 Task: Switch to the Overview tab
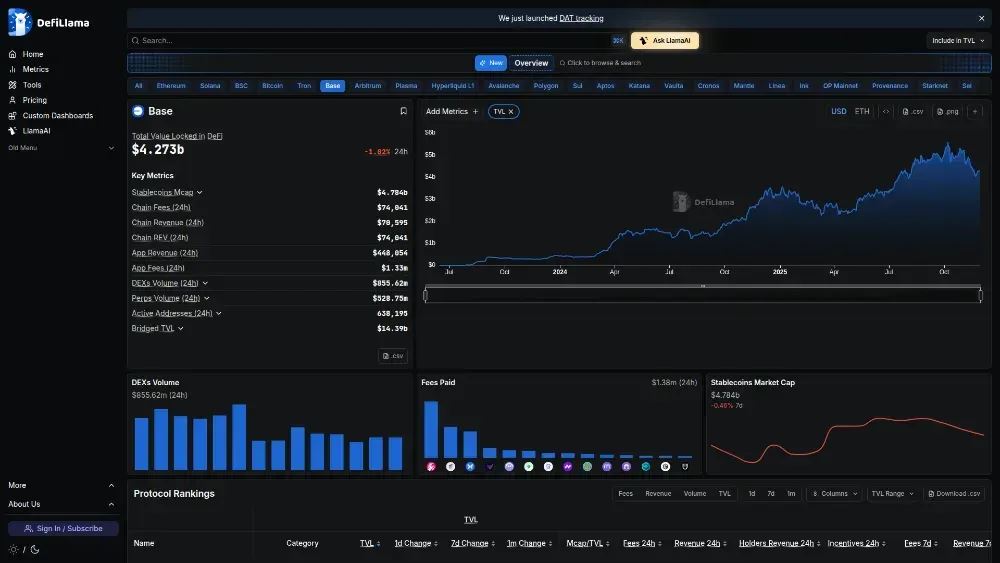tap(531, 62)
